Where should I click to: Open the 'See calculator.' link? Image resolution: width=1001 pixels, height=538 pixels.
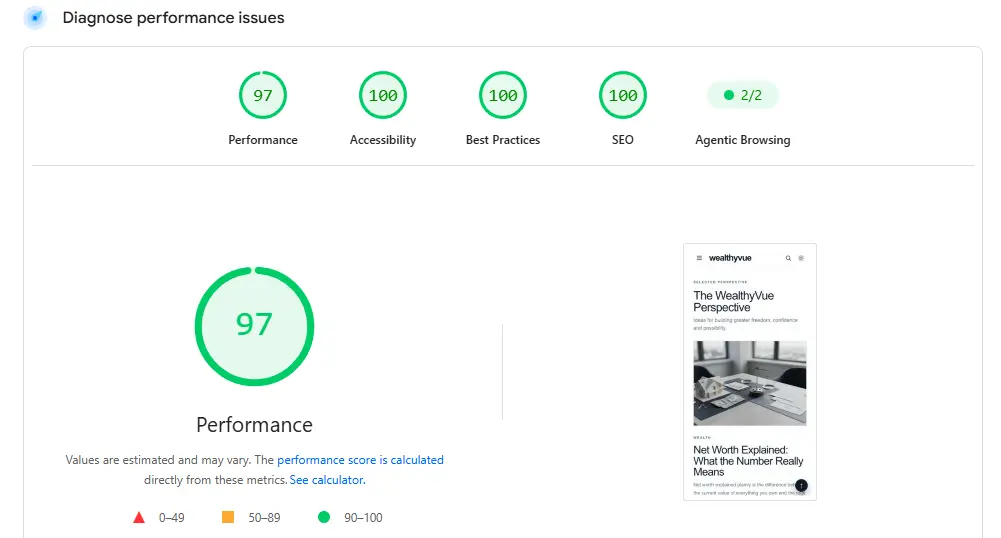tap(327, 480)
